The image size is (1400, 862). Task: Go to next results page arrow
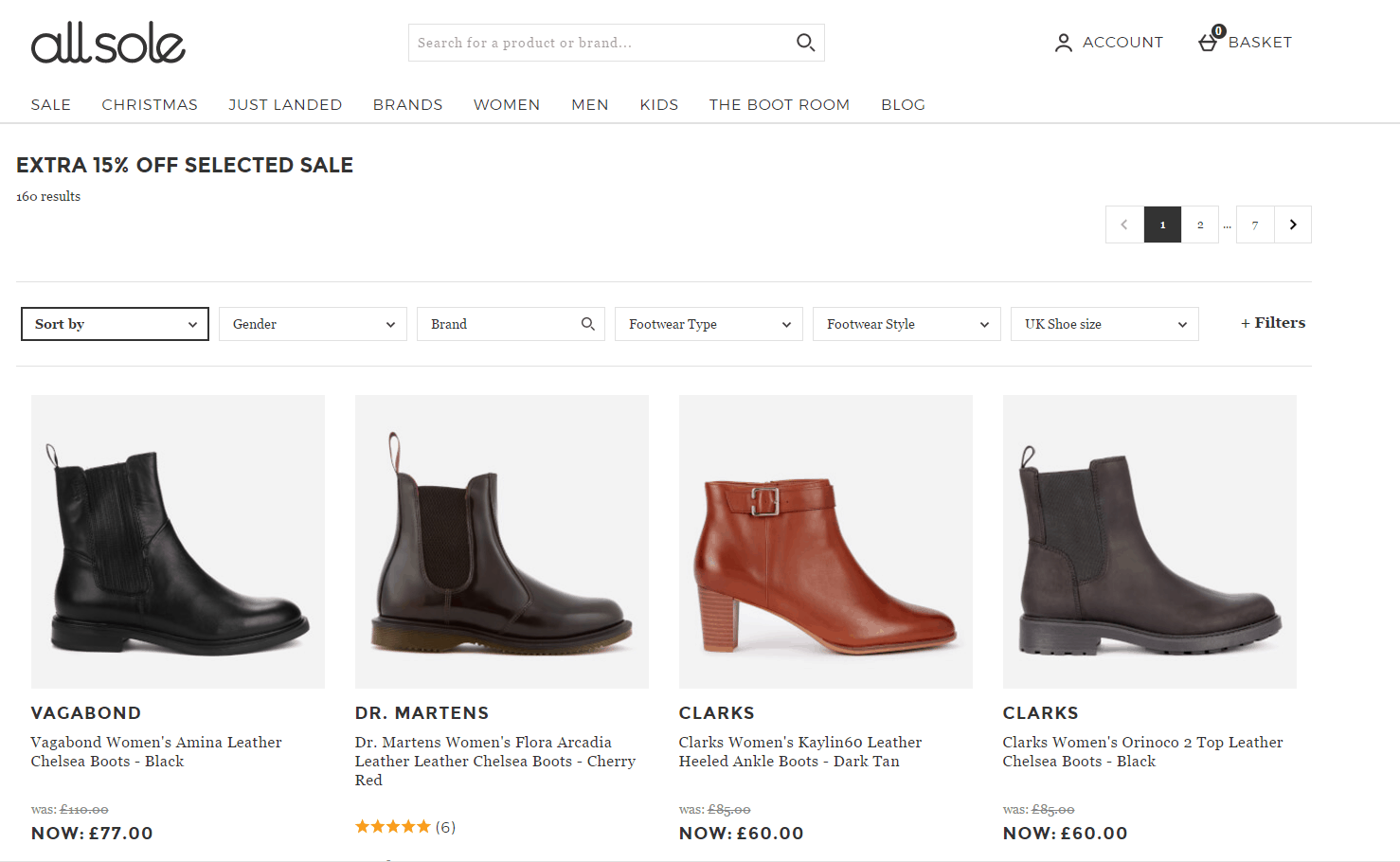[1293, 224]
